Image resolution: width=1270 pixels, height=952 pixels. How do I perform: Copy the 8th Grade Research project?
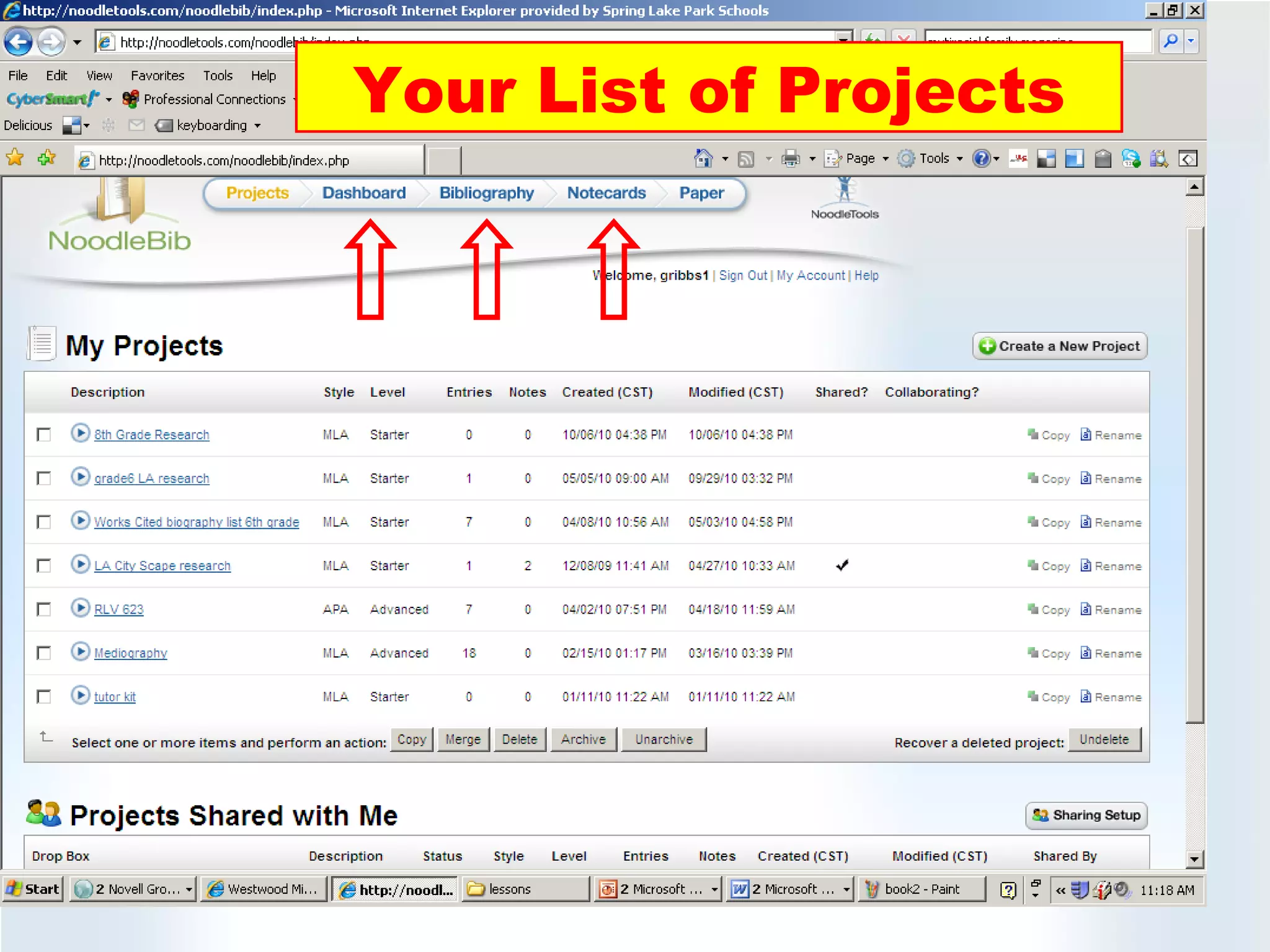1049,435
